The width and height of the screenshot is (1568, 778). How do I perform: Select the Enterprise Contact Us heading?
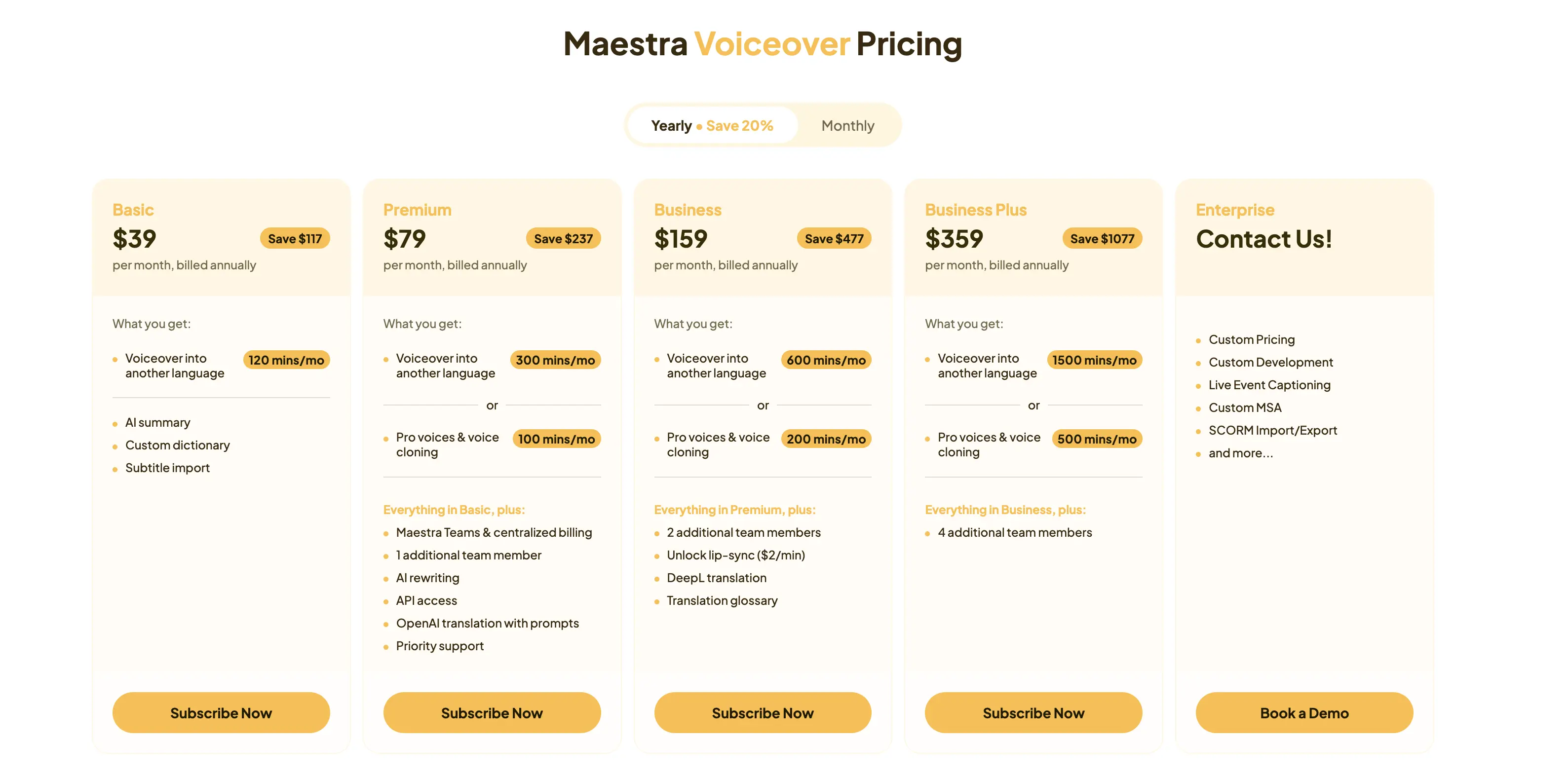[1263, 238]
